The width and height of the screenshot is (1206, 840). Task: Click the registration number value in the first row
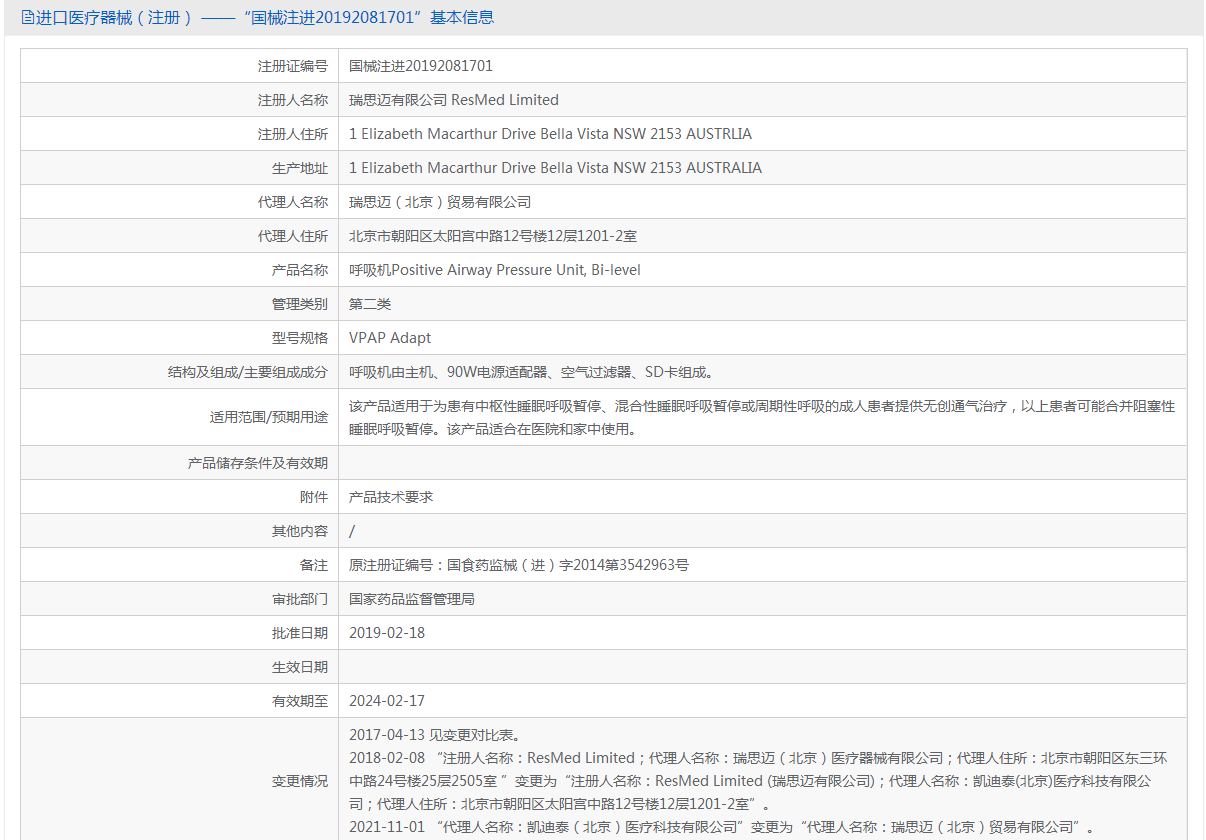(420, 66)
